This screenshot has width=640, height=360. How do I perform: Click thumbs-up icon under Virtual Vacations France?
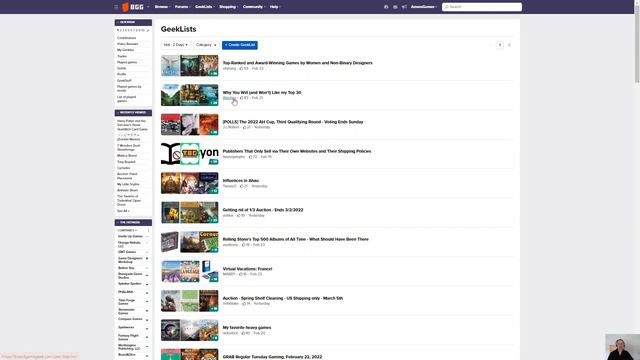coord(240,274)
